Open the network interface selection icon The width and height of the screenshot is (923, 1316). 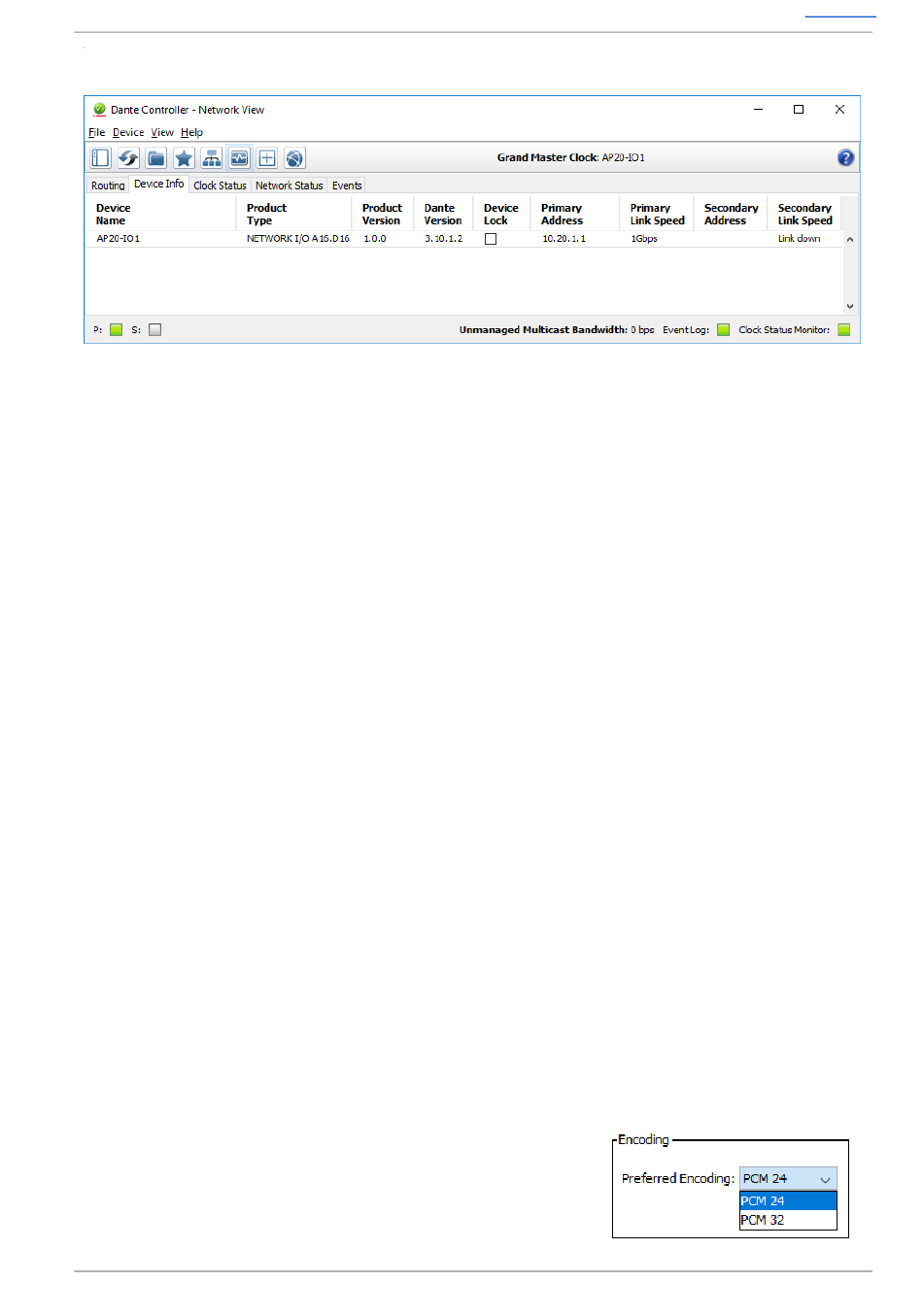click(212, 157)
